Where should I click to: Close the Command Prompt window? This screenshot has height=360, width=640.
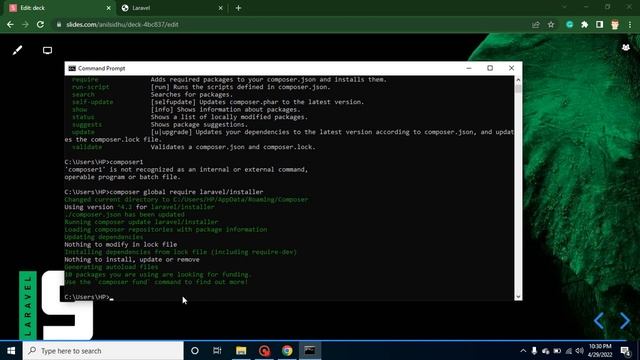[511, 68]
